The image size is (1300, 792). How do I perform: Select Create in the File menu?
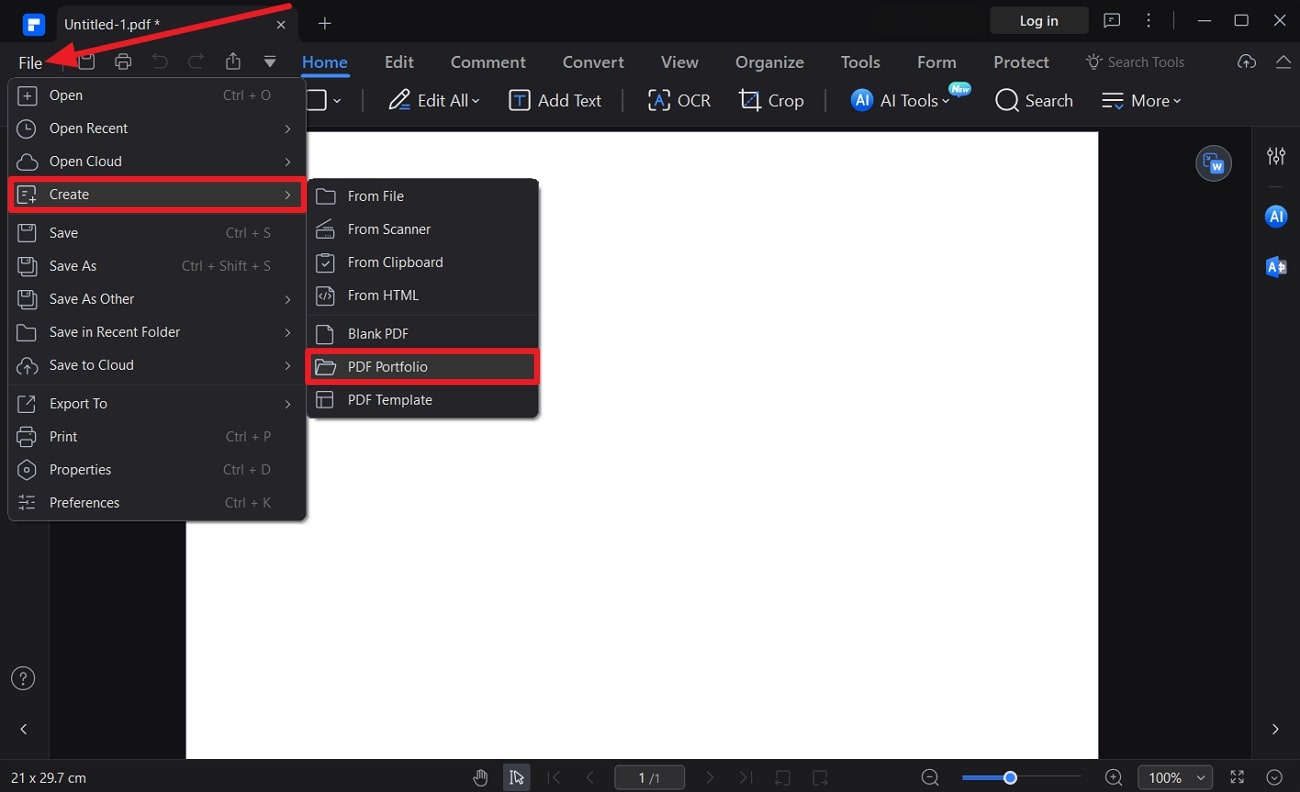point(157,194)
